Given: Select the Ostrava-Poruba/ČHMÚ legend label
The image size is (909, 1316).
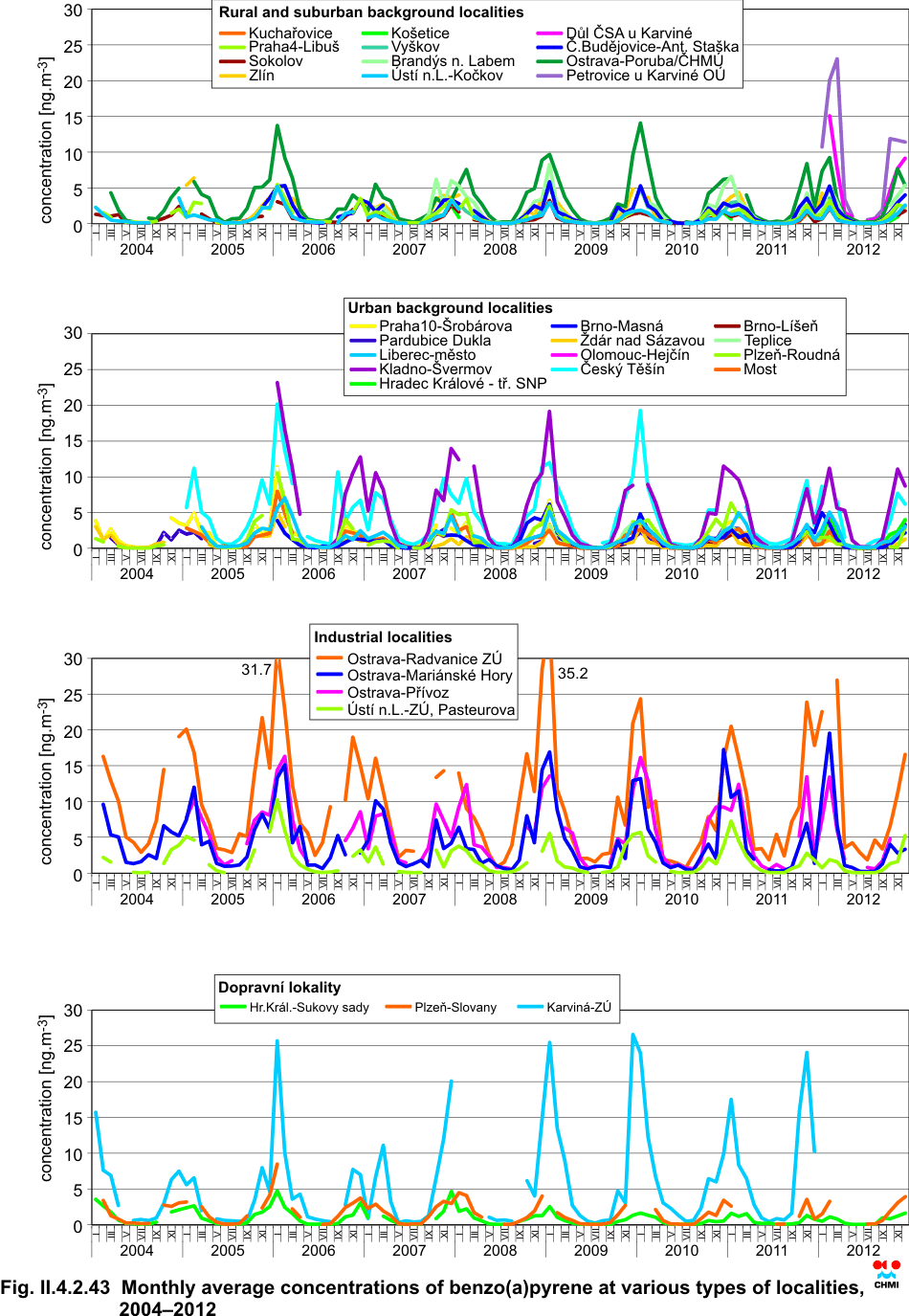Looking at the screenshot, I should pos(644,61).
